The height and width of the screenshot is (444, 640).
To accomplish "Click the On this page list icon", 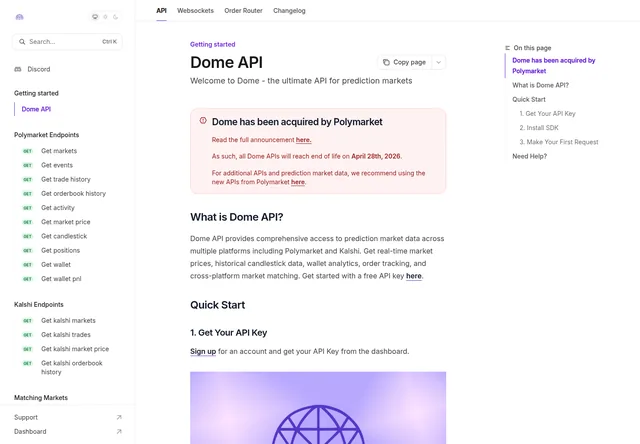I will click(x=507, y=48).
